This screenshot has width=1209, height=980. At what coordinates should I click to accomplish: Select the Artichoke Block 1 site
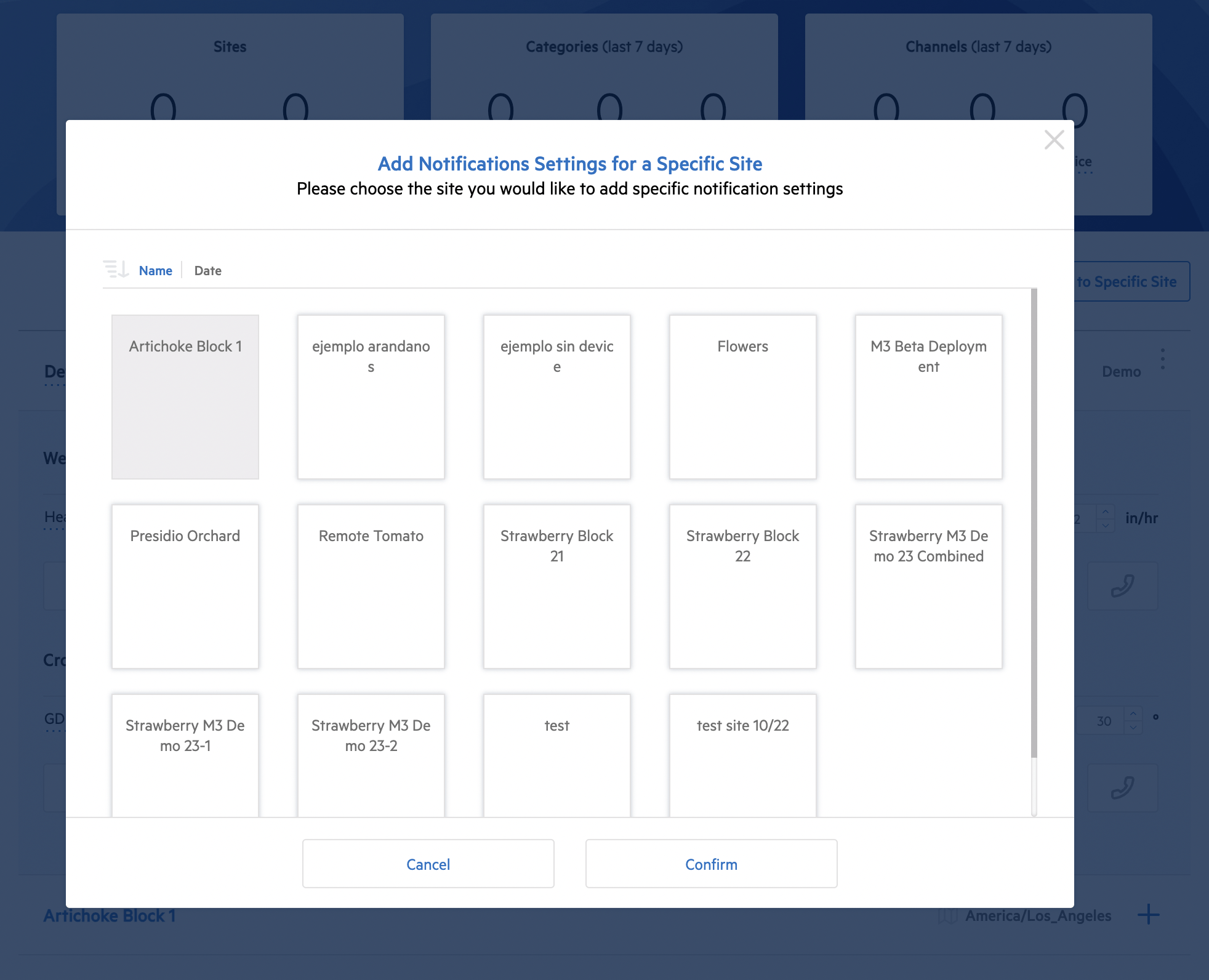[x=185, y=396]
